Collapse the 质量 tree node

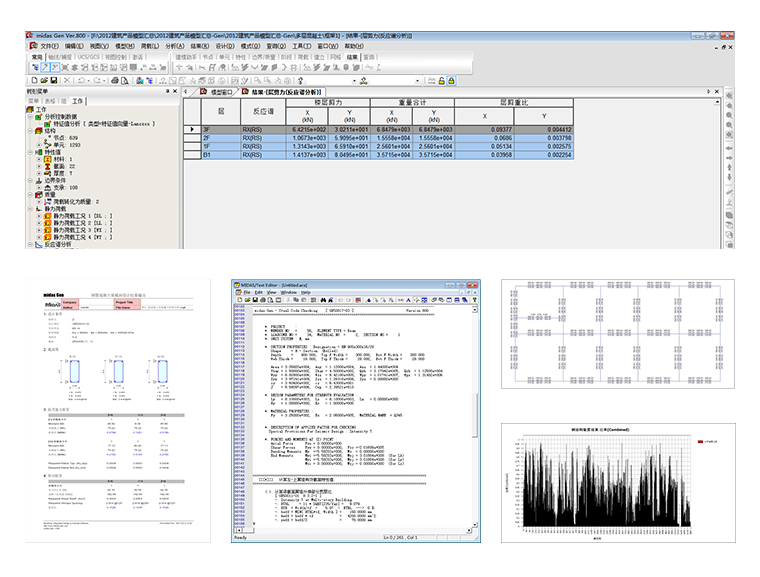point(30,194)
